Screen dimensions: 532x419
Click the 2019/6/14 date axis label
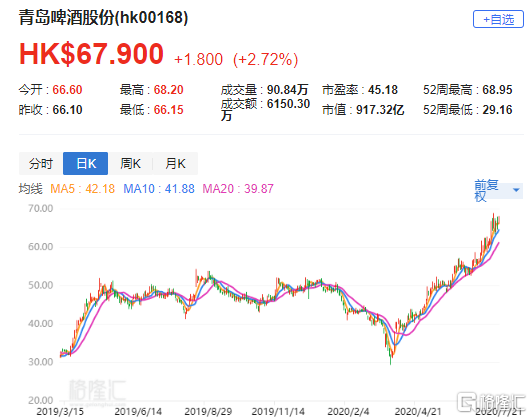[138, 412]
